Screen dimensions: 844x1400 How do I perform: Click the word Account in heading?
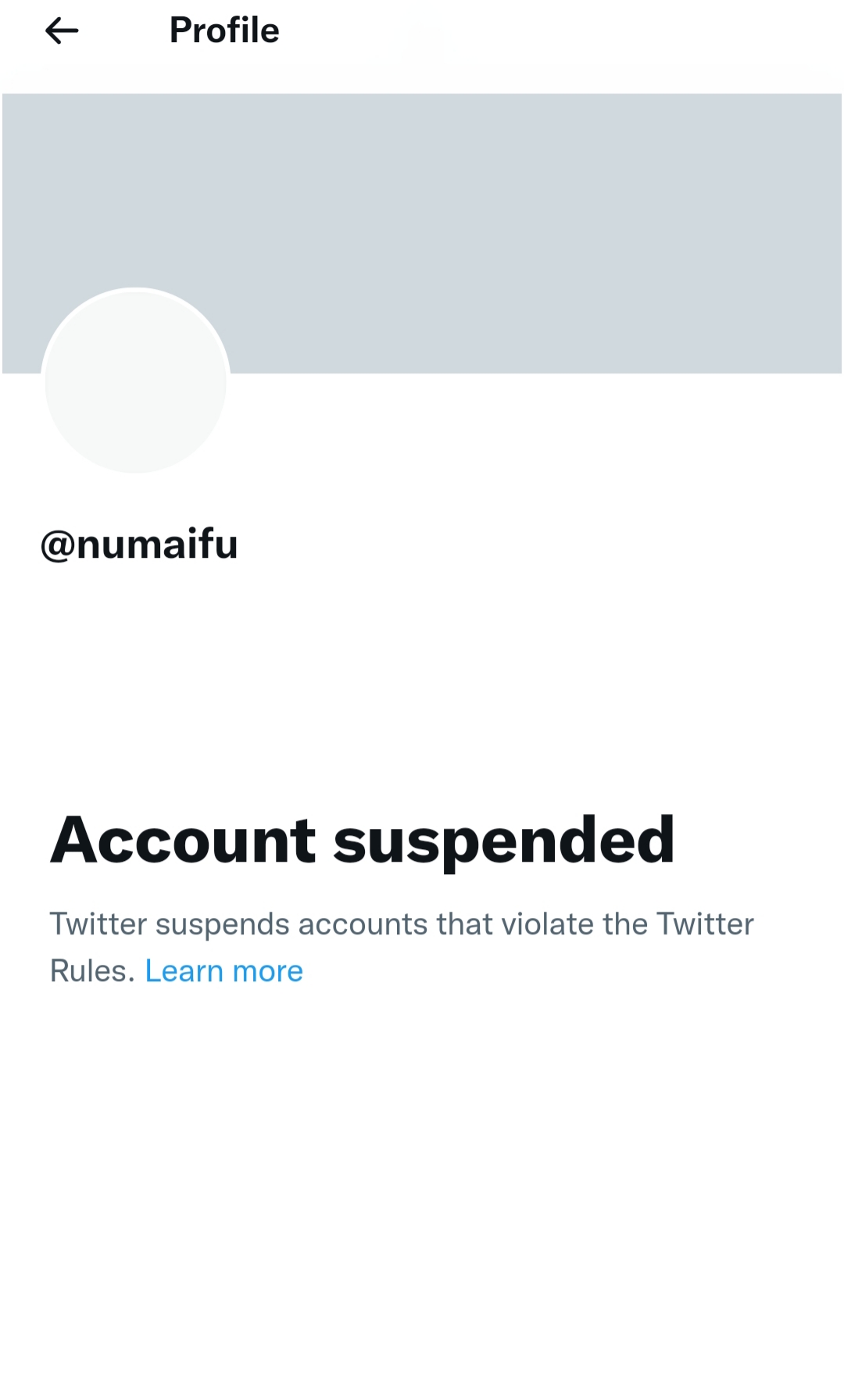click(x=183, y=841)
